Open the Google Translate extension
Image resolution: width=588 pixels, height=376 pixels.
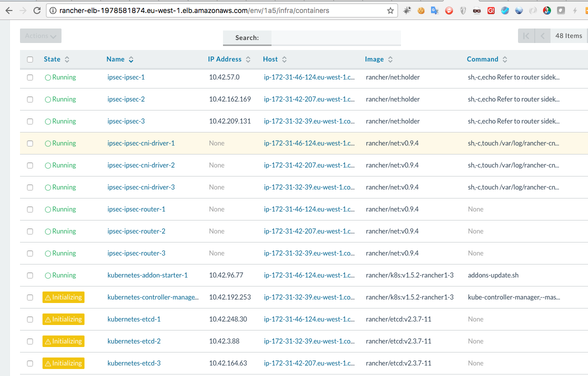435,11
